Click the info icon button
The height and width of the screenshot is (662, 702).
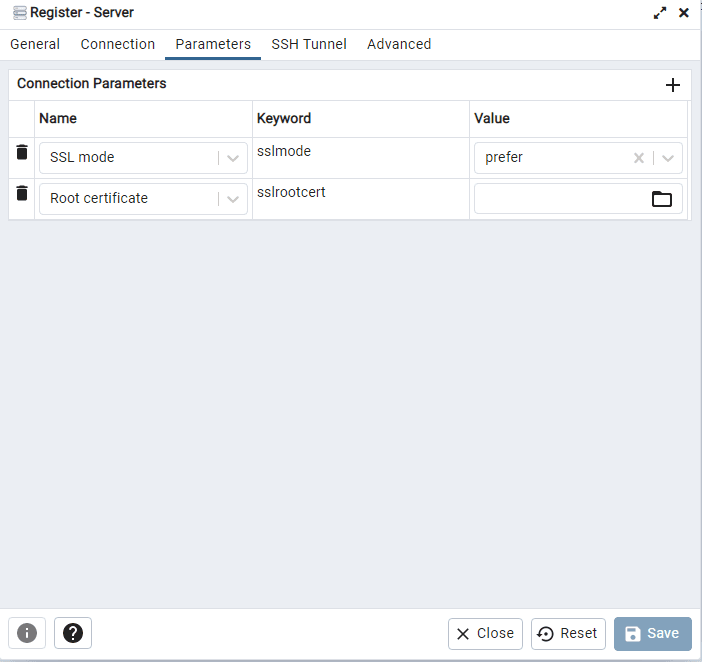coord(27,633)
